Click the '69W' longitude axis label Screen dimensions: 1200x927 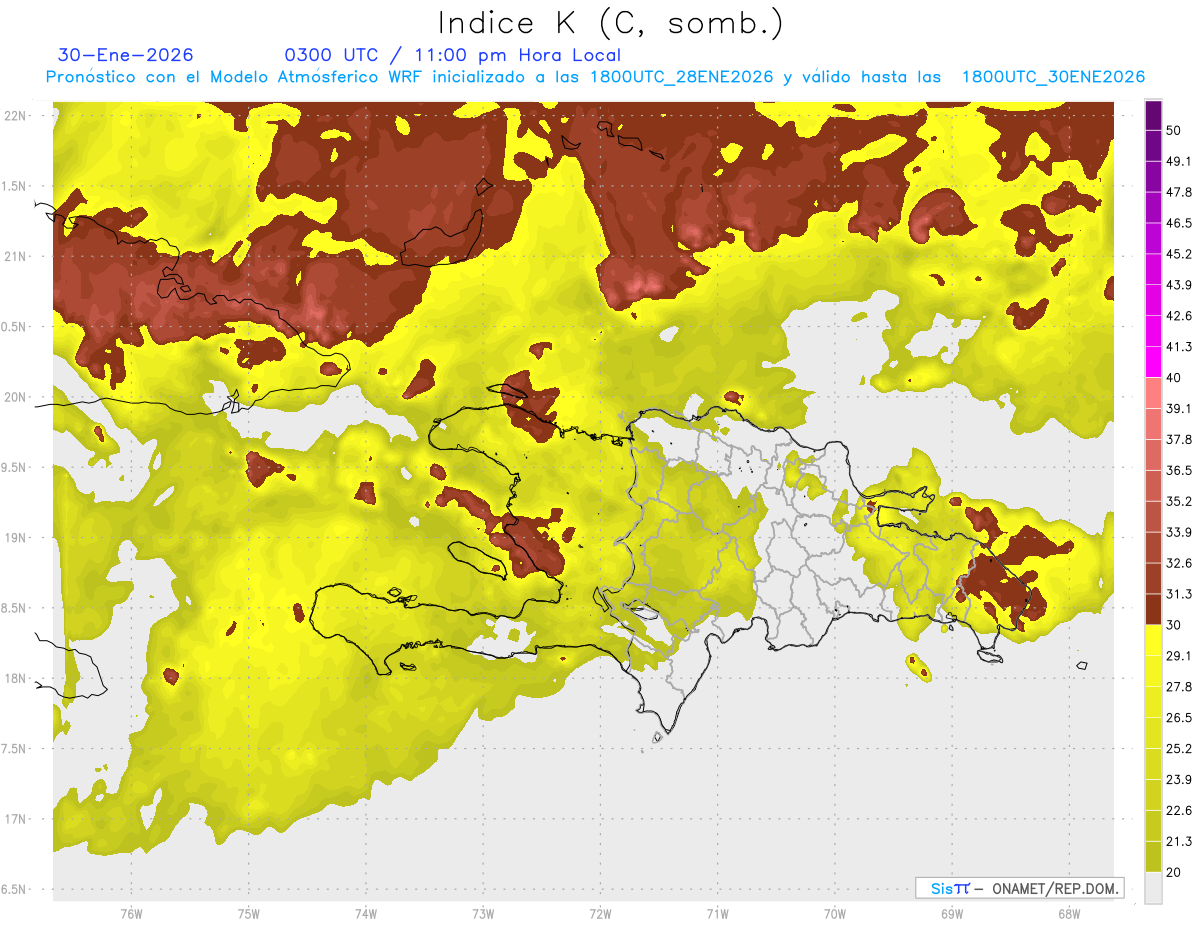click(x=951, y=914)
